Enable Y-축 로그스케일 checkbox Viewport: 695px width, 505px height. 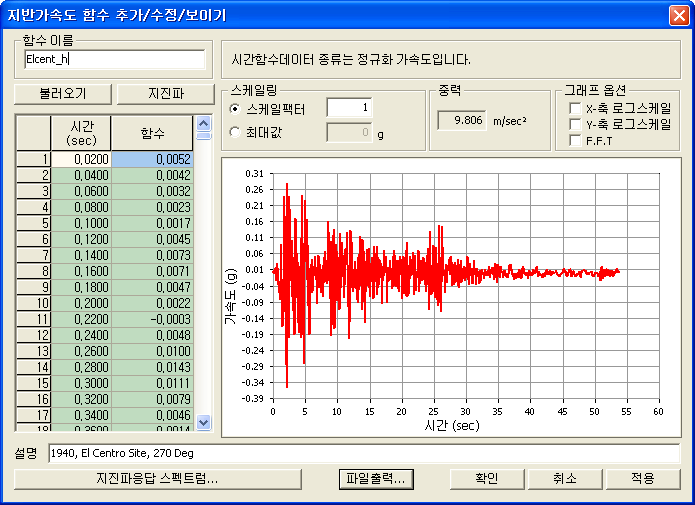click(x=575, y=124)
